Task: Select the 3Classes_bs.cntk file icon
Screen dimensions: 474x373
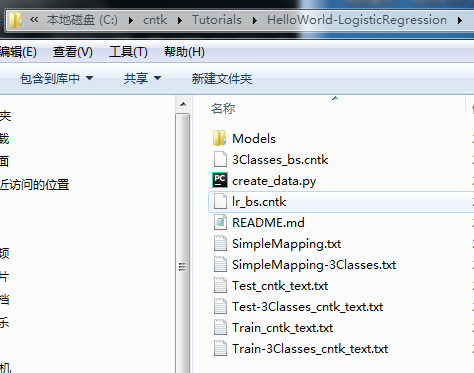Action: [220, 159]
